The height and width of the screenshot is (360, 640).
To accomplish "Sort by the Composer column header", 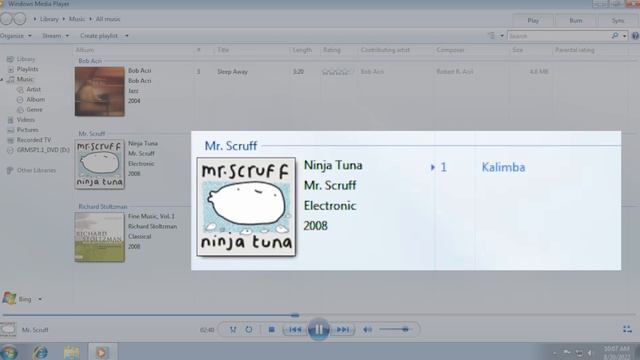I will [450, 50].
